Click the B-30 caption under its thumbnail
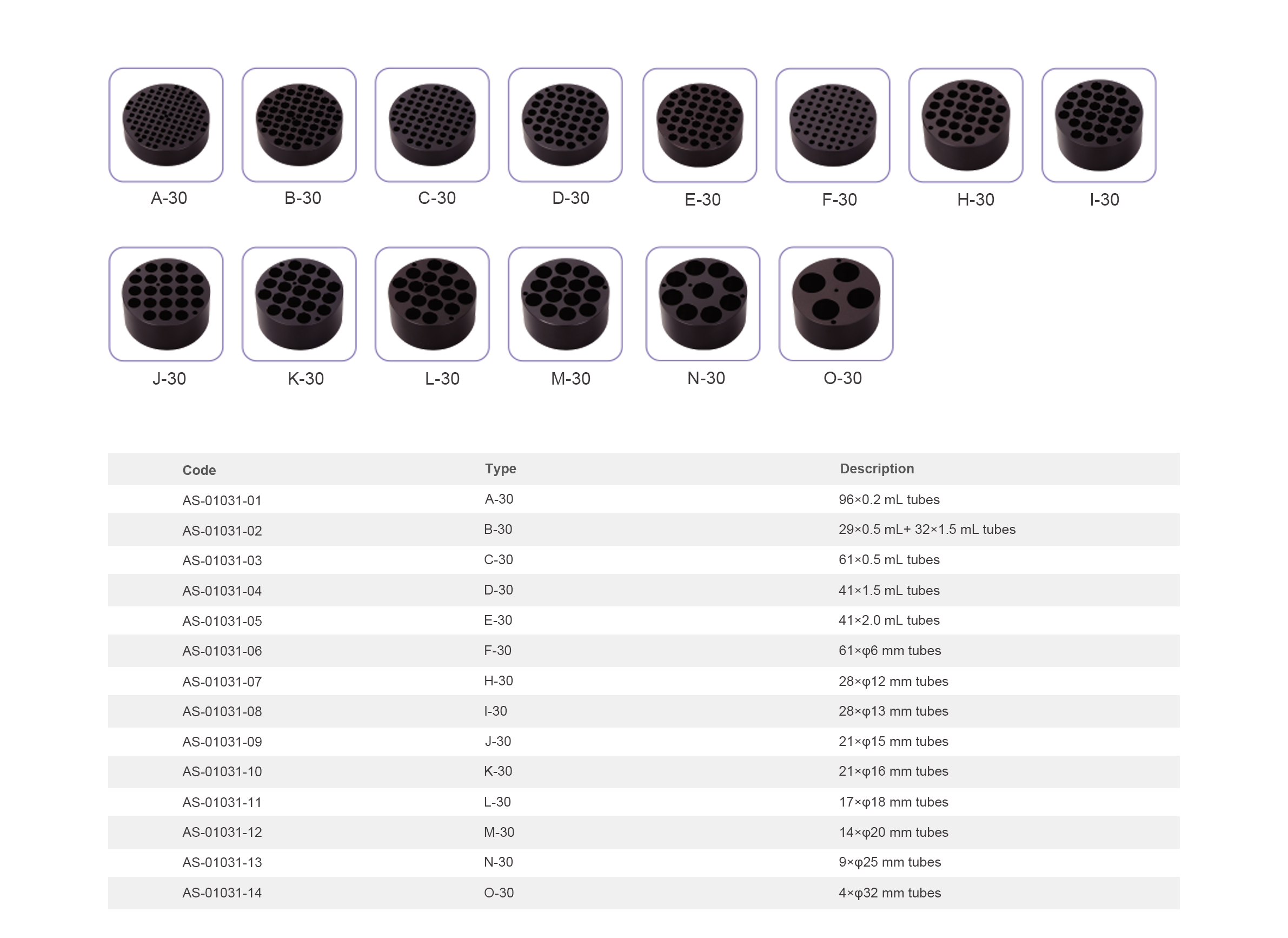 (x=303, y=199)
